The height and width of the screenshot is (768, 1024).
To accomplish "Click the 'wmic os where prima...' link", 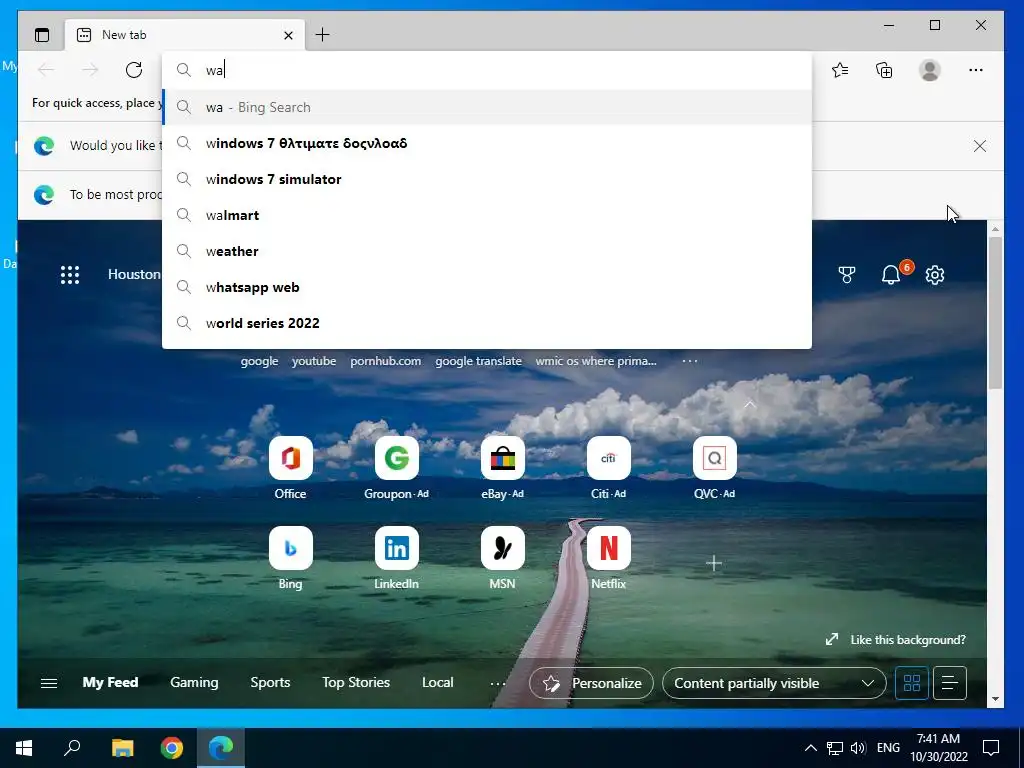I will click(x=596, y=361).
